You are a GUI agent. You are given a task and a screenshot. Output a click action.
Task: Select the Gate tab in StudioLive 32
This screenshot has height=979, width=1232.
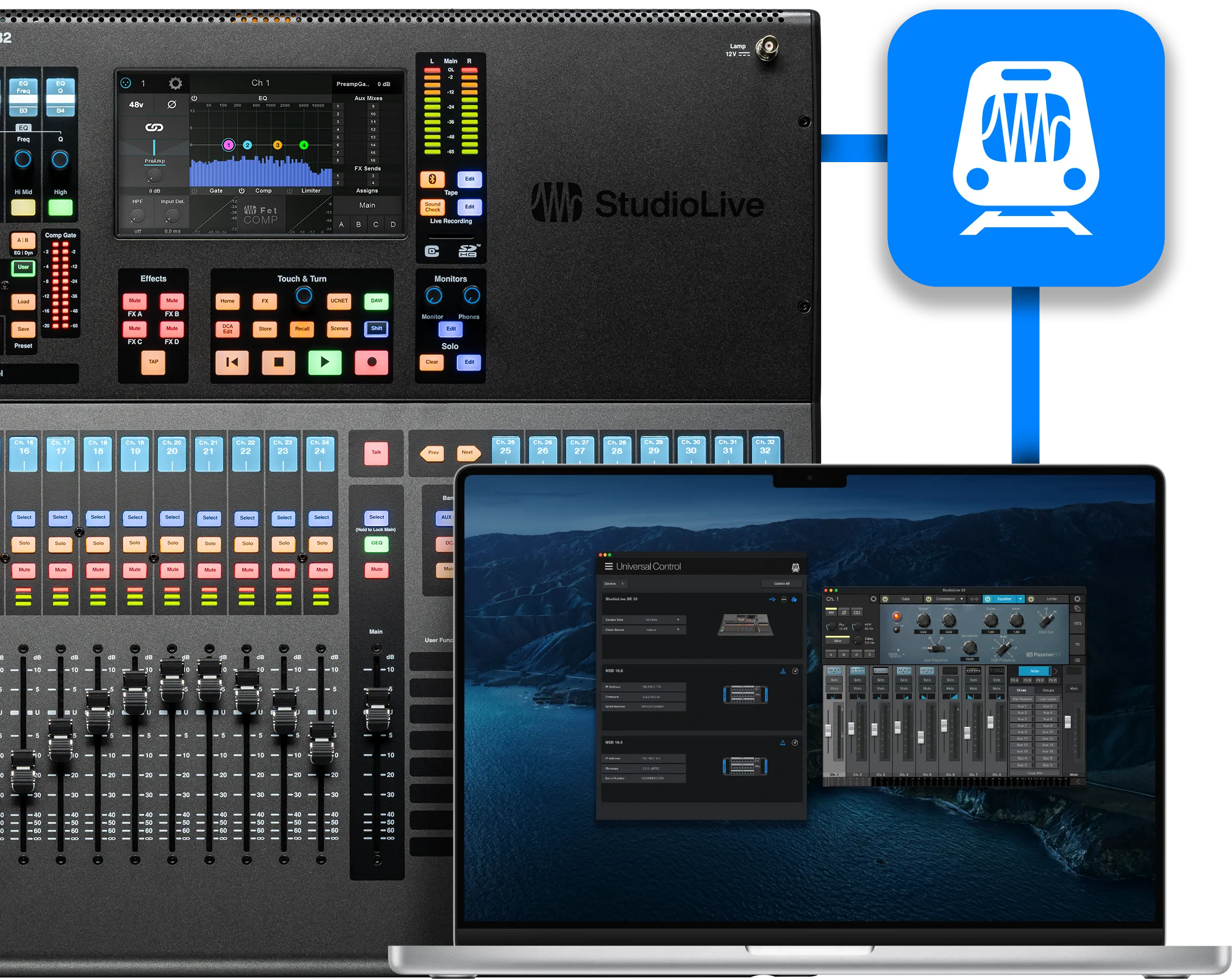(905, 599)
